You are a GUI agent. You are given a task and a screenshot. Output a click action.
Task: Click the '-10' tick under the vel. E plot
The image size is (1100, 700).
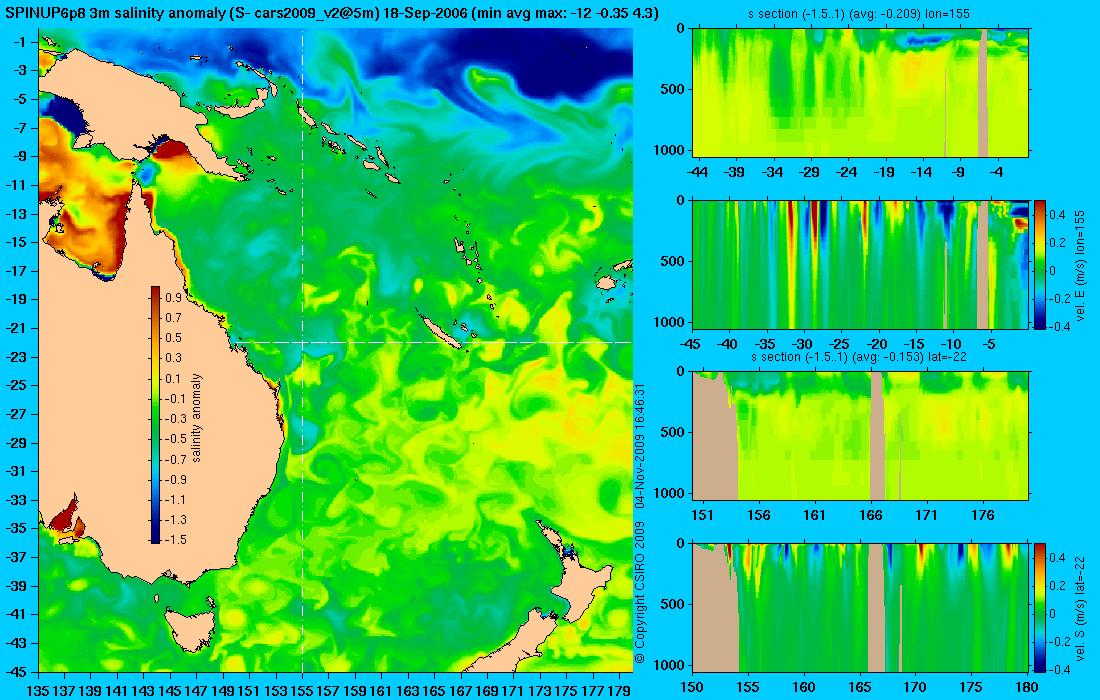(951, 344)
